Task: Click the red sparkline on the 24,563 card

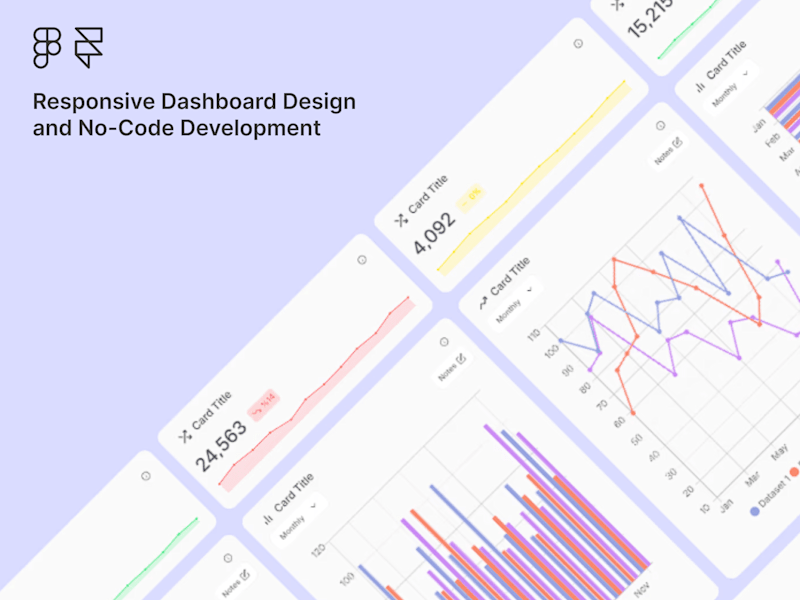Action: pos(316,393)
